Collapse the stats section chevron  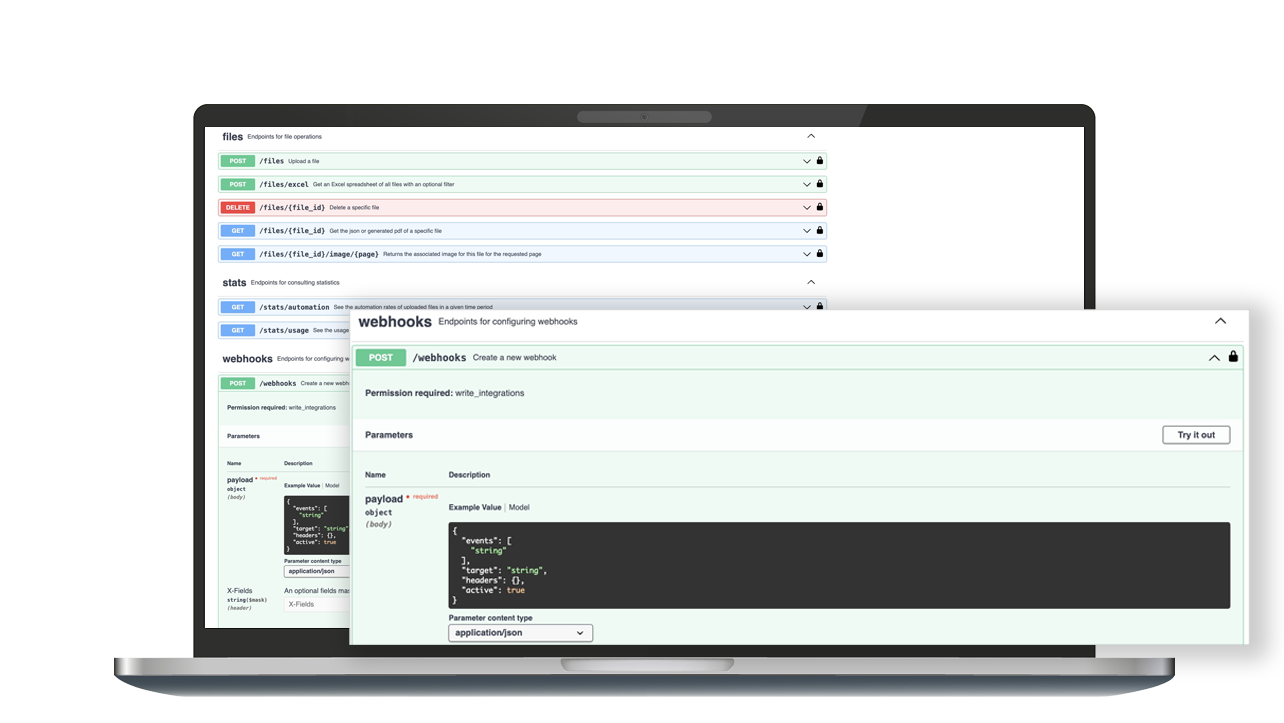tap(811, 282)
